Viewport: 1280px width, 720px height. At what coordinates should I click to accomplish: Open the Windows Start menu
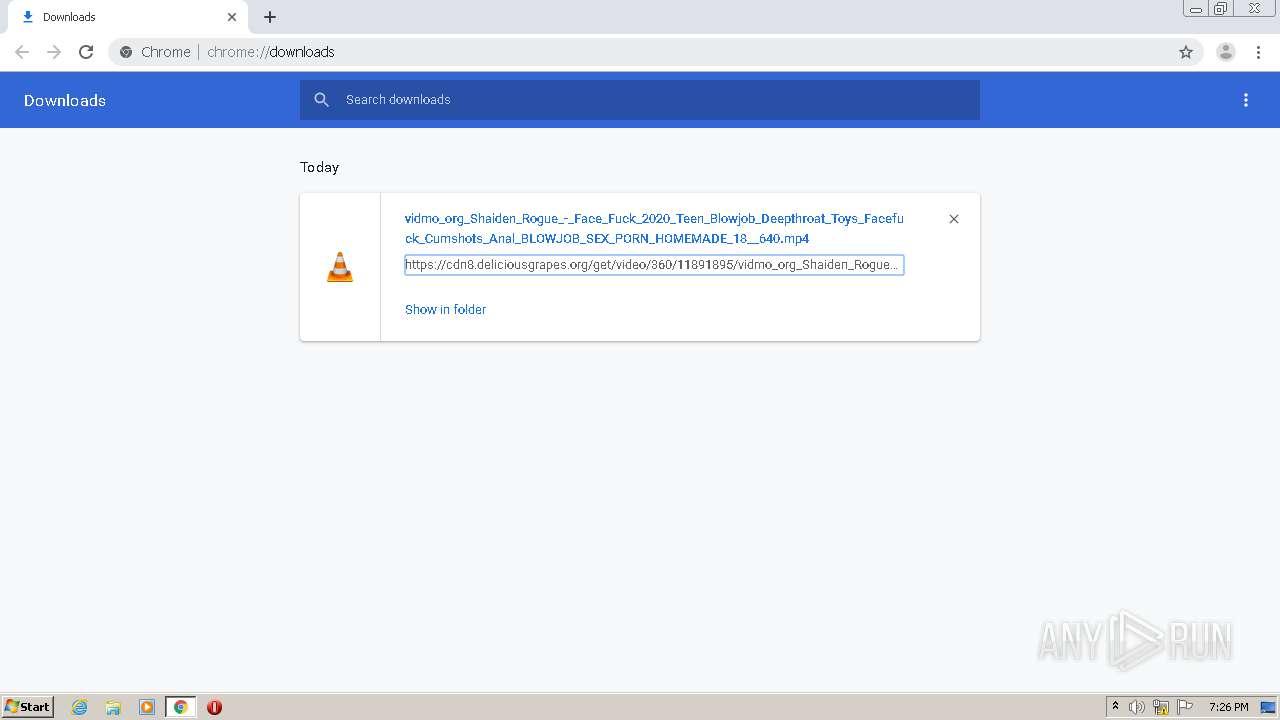pos(28,707)
